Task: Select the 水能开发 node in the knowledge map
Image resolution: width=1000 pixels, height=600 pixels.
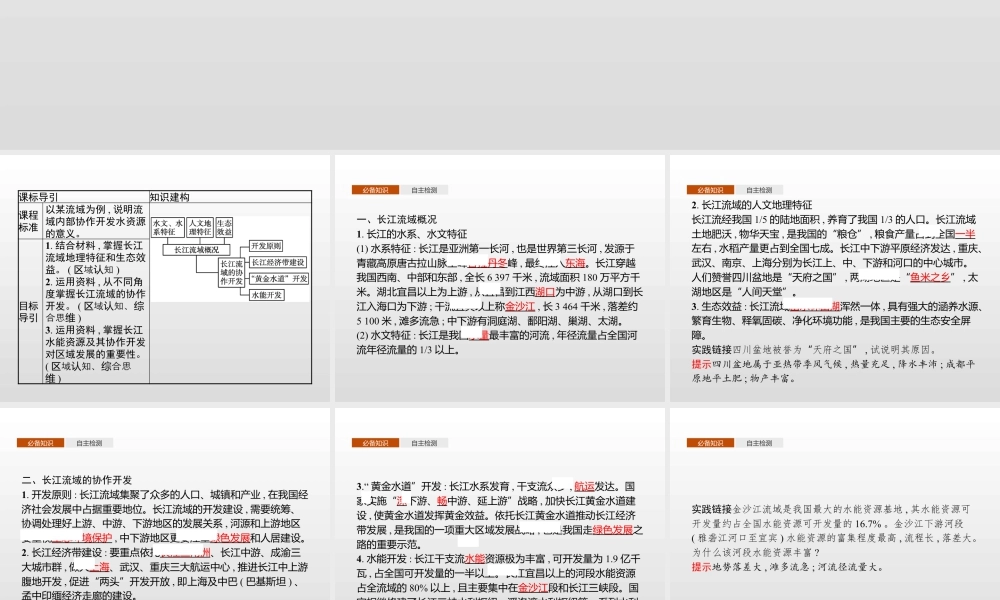Action: [x=266, y=295]
